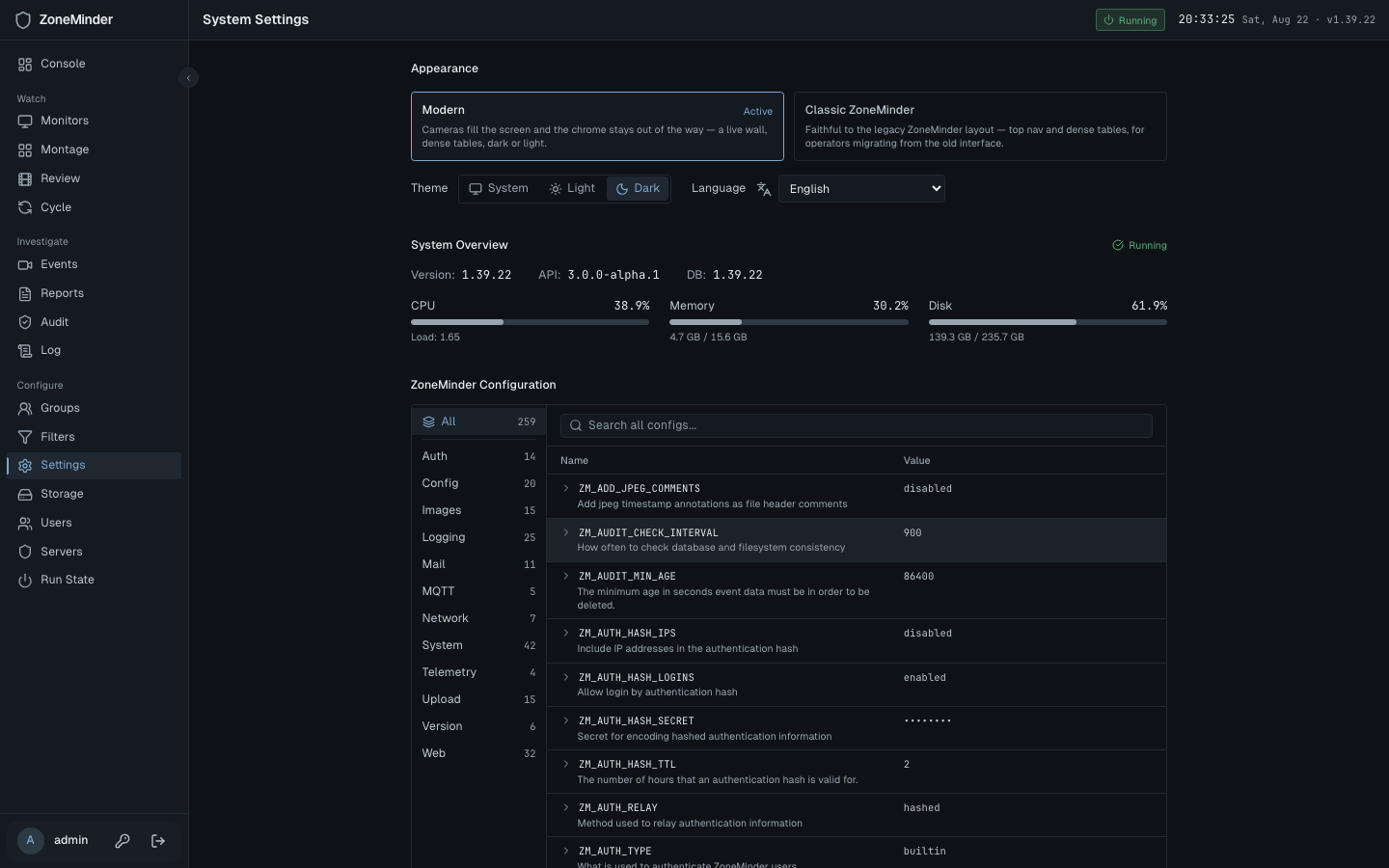The width and height of the screenshot is (1389, 868).
Task: Click the Montage grid icon
Action: [x=25, y=149]
